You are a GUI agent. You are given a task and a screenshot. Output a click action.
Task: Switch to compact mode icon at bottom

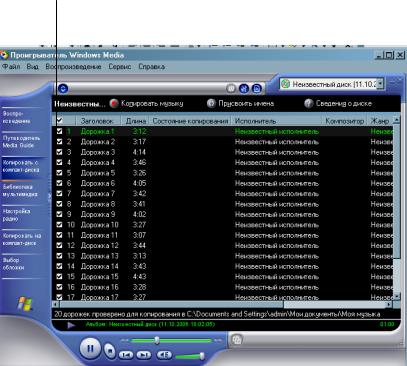click(237, 340)
